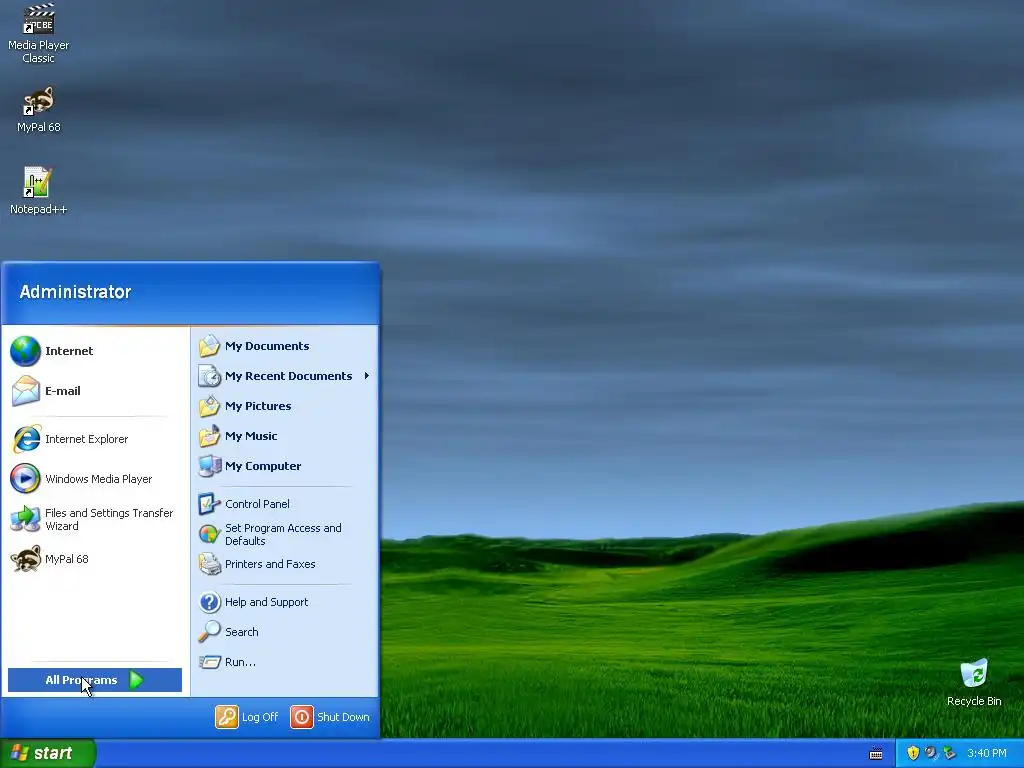Click the Help and Support question mark icon

(x=210, y=601)
